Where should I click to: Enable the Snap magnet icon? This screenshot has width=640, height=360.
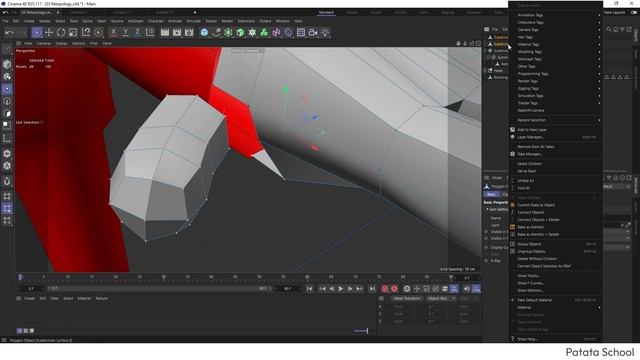[7, 181]
